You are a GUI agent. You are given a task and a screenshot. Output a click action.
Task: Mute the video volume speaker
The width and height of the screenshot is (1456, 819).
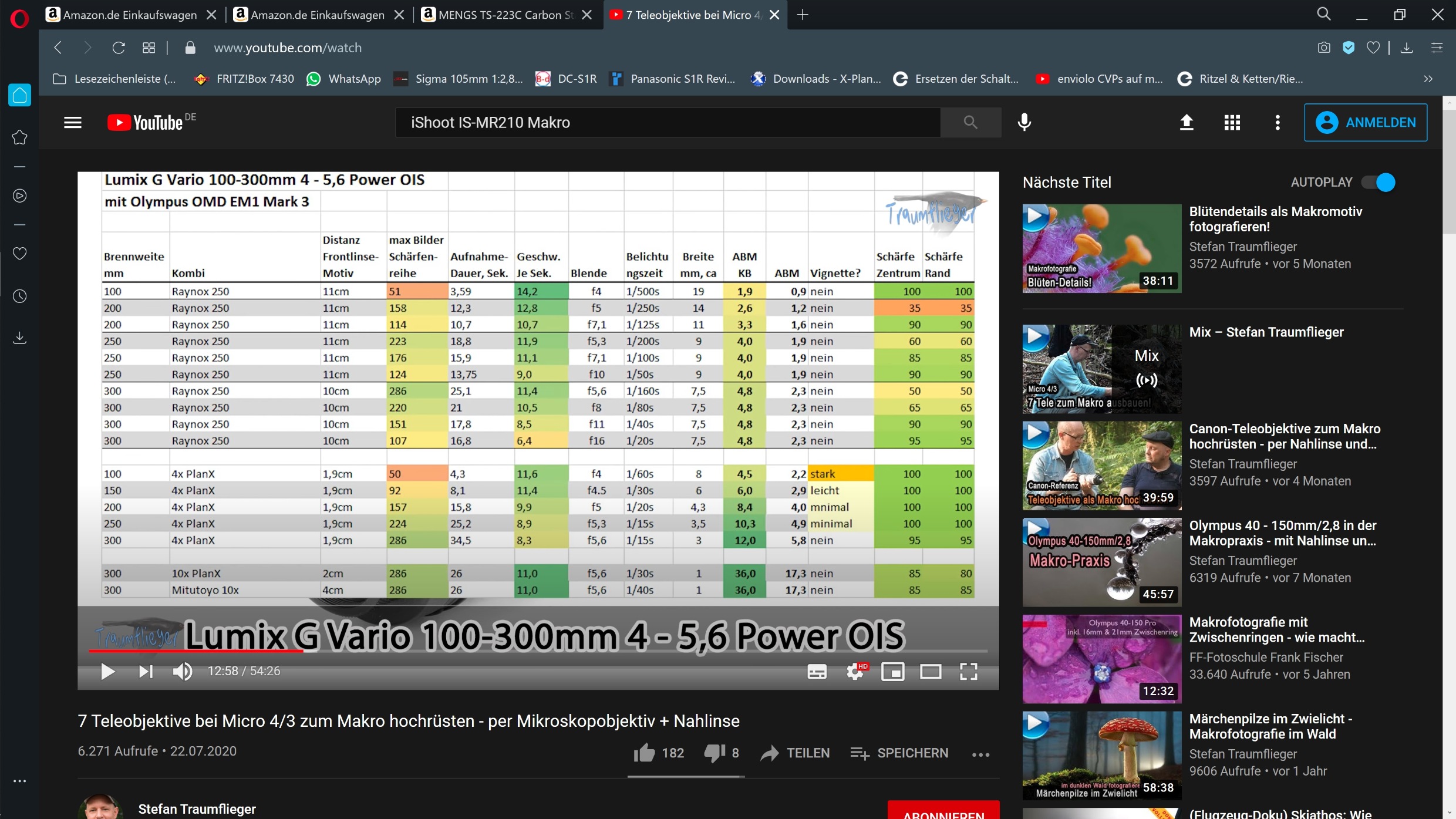click(183, 671)
